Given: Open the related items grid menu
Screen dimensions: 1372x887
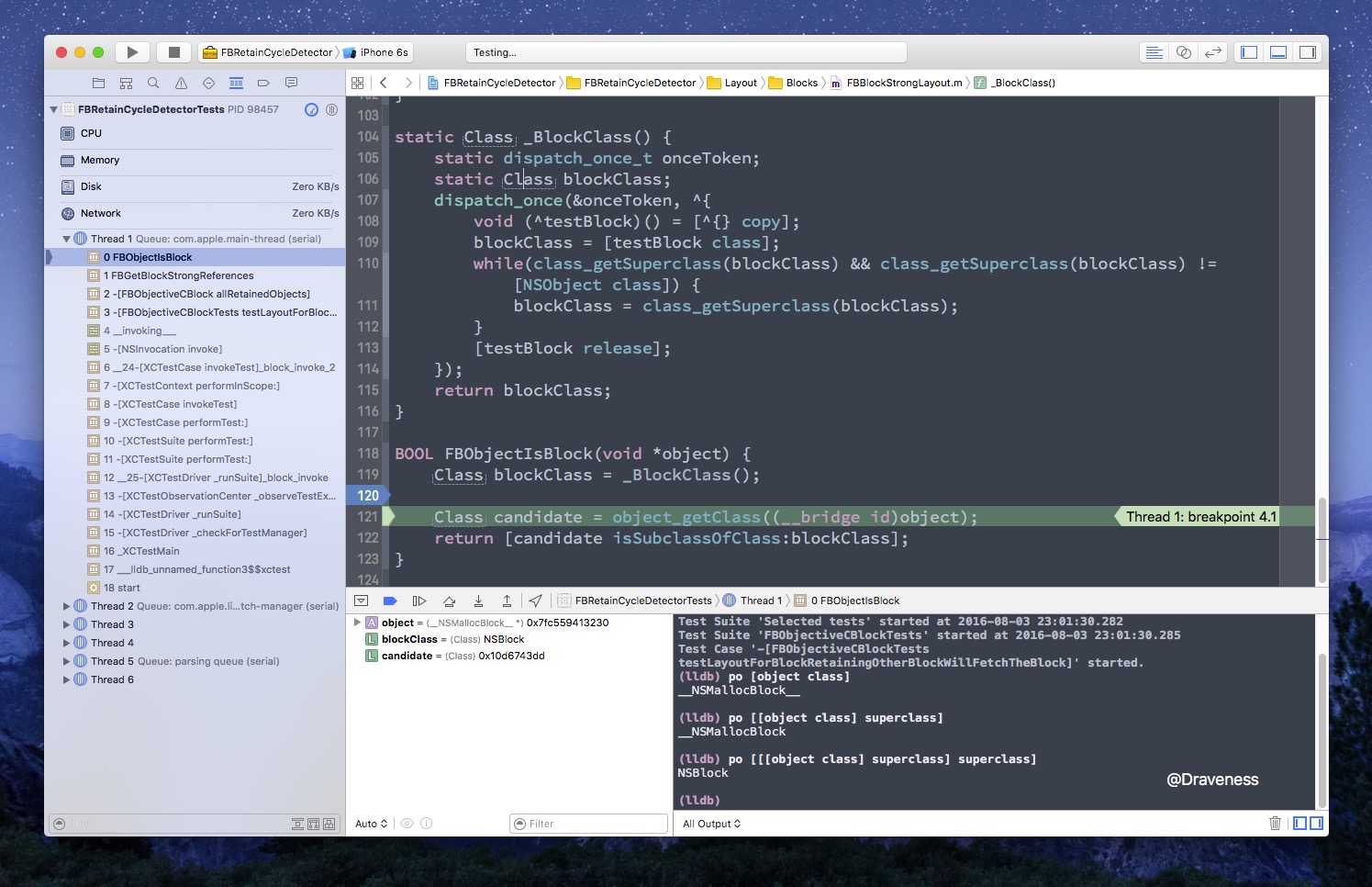Looking at the screenshot, I should [358, 83].
